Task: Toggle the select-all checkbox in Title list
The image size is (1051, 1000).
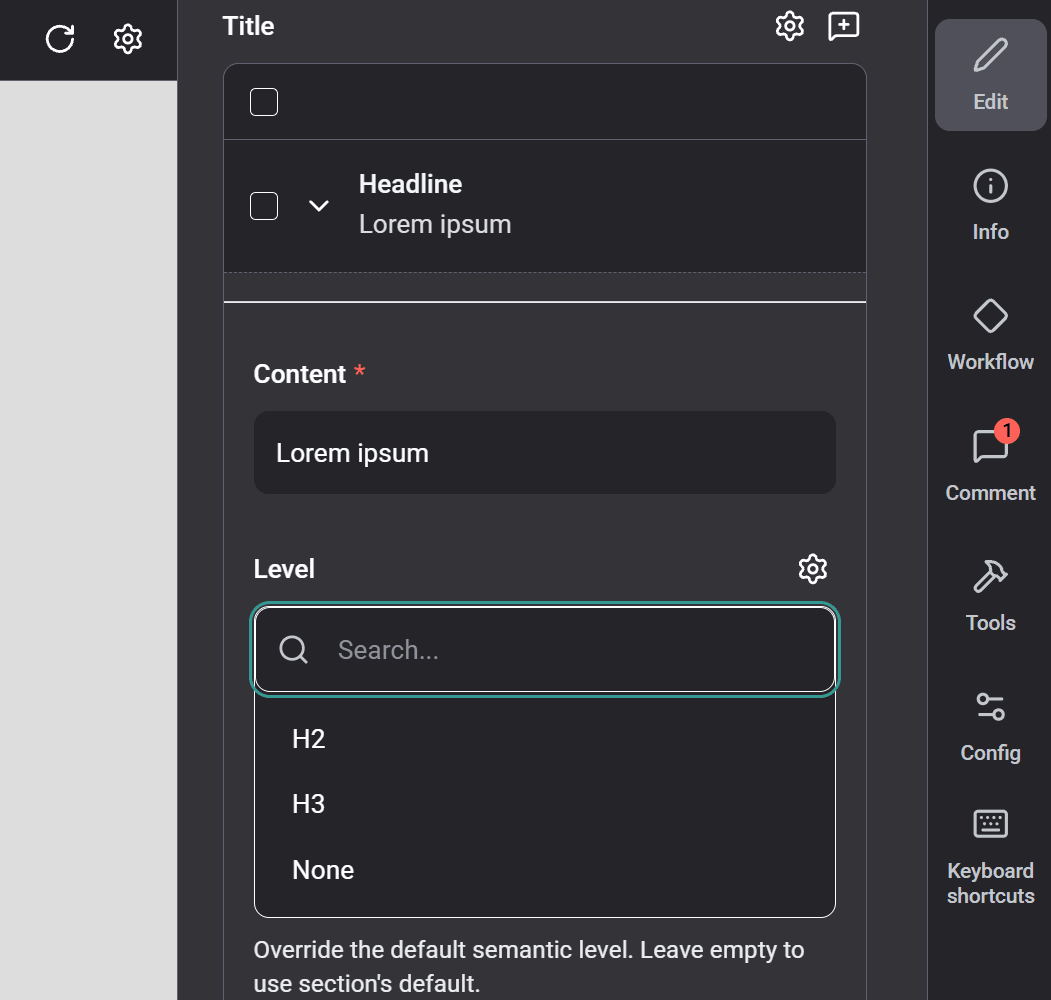Action: click(x=263, y=102)
